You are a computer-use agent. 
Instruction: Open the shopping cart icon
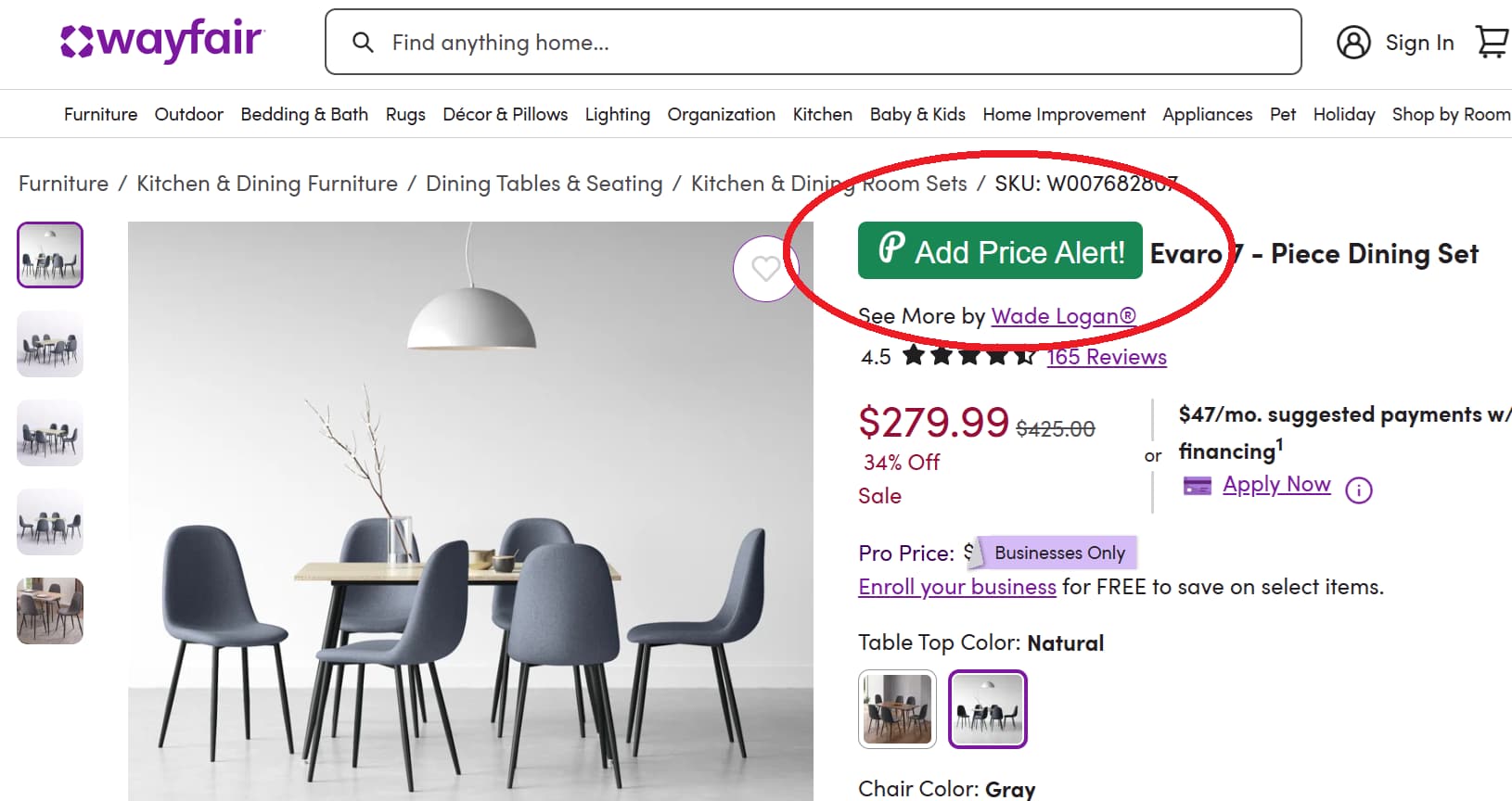click(x=1492, y=42)
